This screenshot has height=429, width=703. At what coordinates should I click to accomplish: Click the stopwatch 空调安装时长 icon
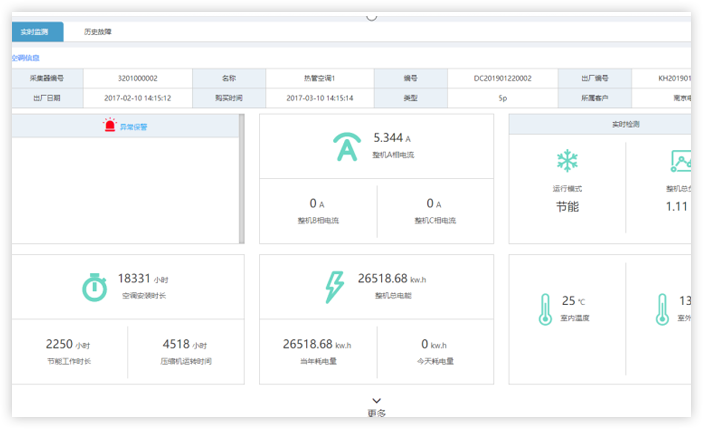tap(94, 287)
